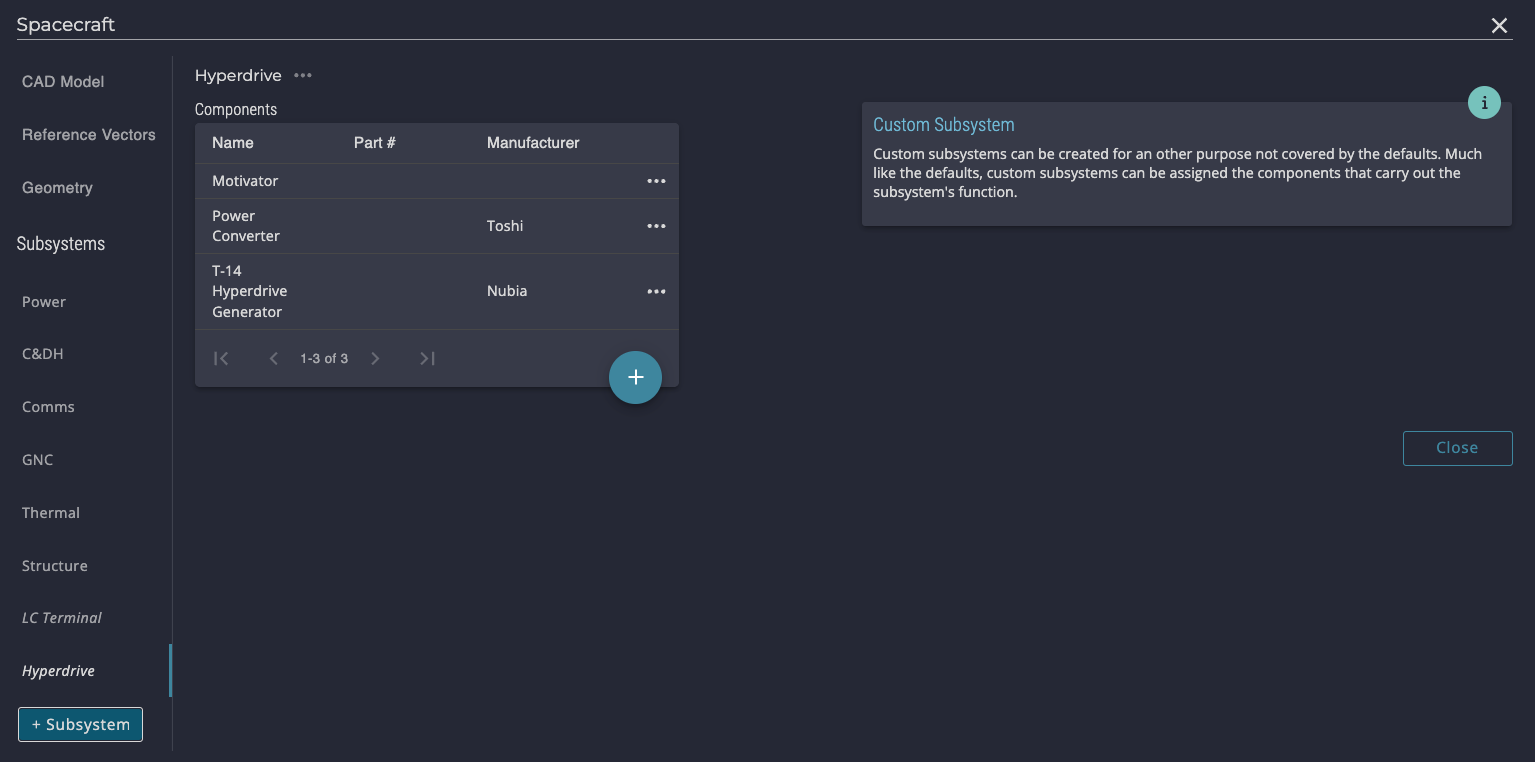Open the CAD Model section

point(63,82)
